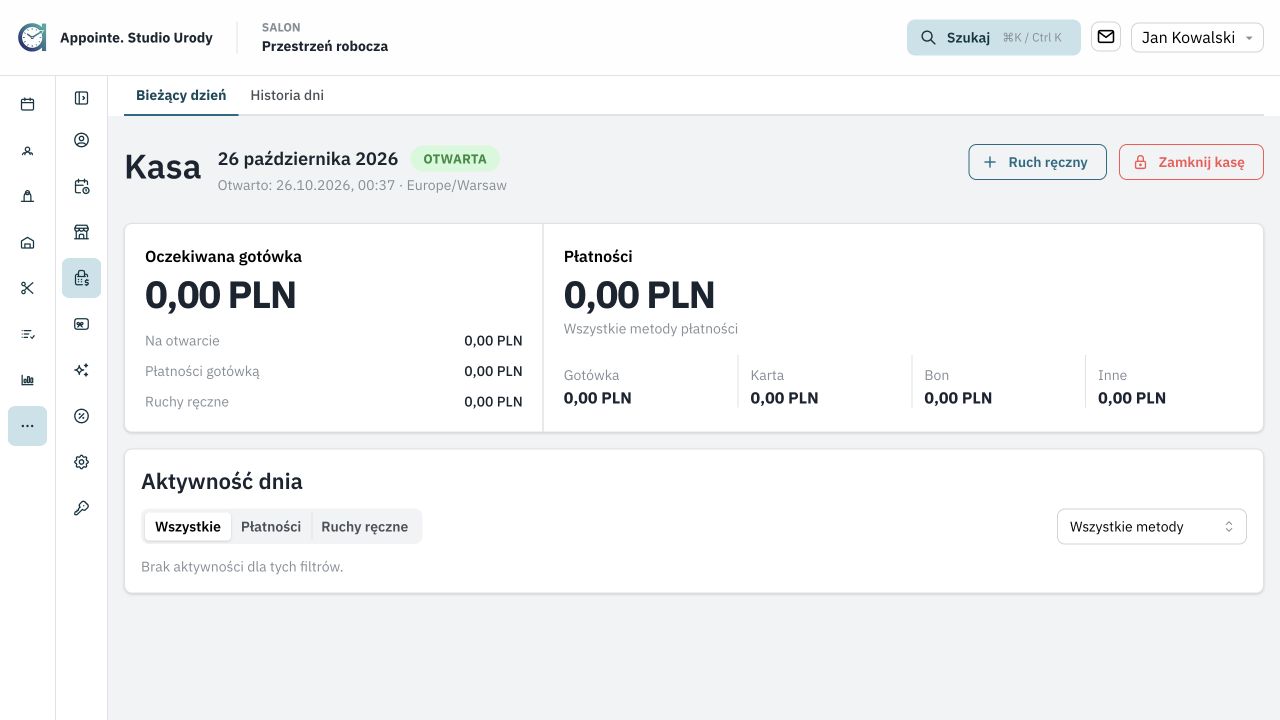Click the Karta payment method label
The image size is (1280, 720).
click(x=767, y=375)
